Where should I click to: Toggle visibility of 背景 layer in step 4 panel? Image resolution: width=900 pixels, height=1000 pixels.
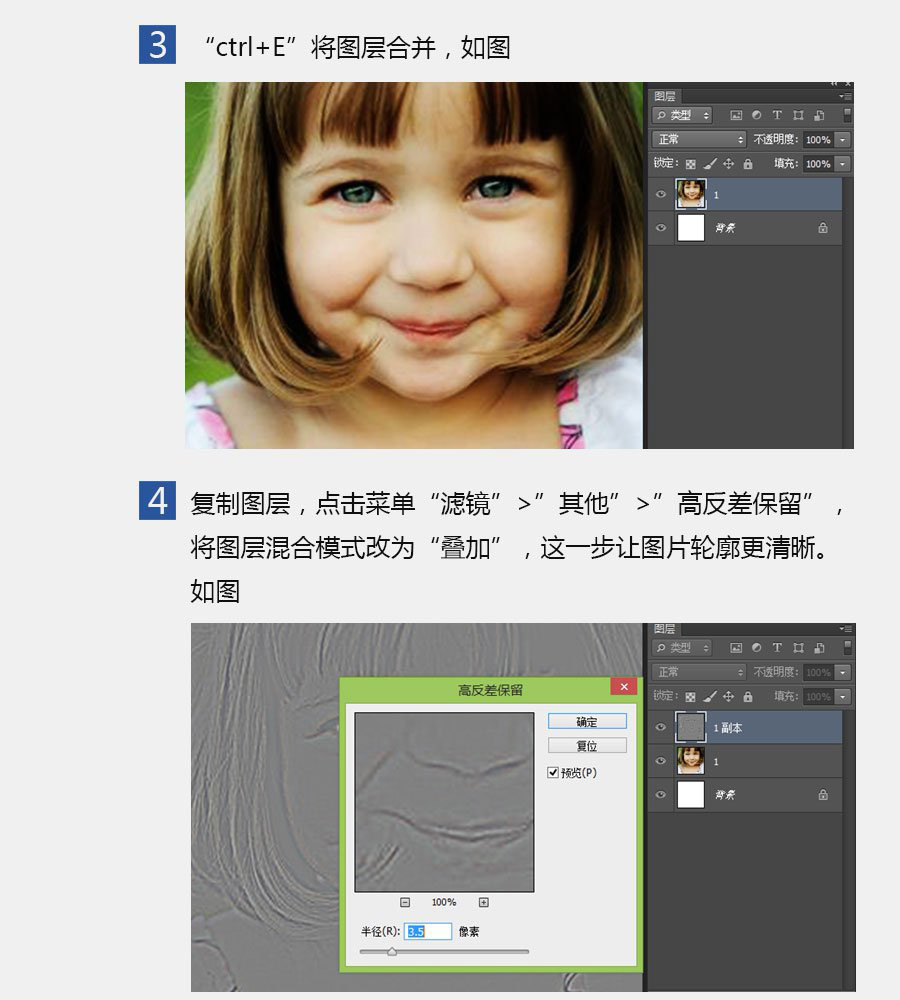point(661,795)
